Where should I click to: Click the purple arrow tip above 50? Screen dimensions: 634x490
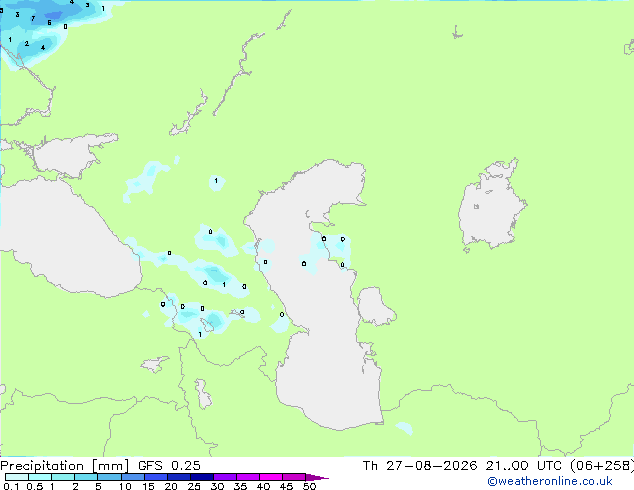coord(316,477)
